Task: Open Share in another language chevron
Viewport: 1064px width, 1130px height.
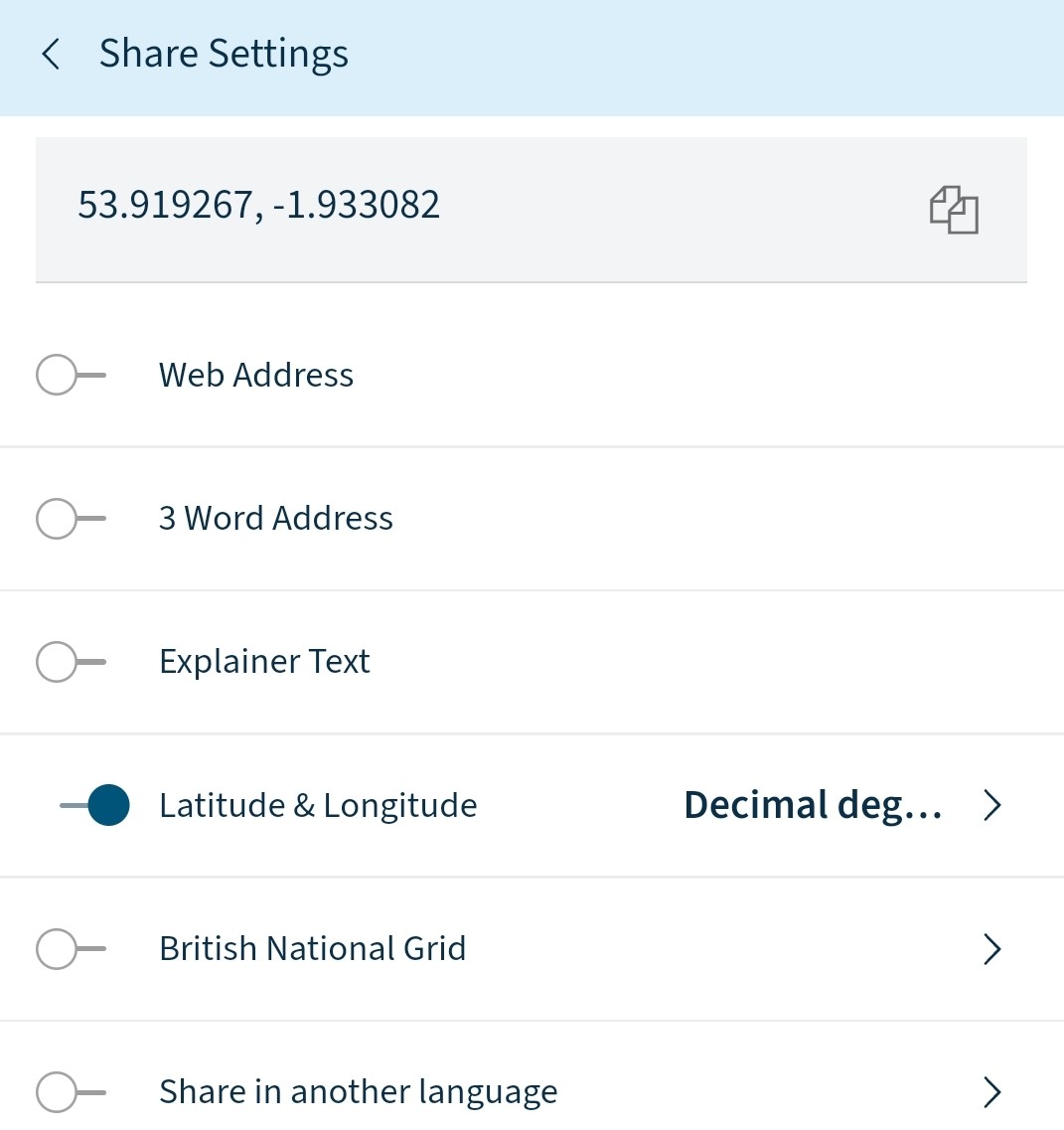Action: point(992,1092)
